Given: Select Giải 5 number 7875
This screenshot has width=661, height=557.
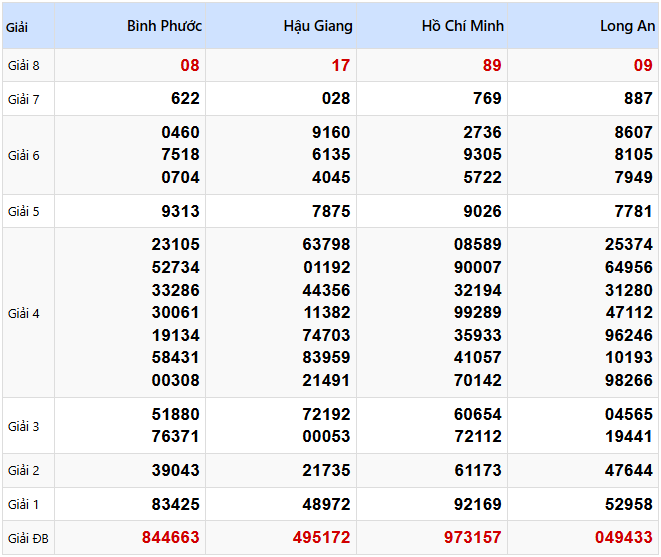Looking at the screenshot, I should [331, 211].
